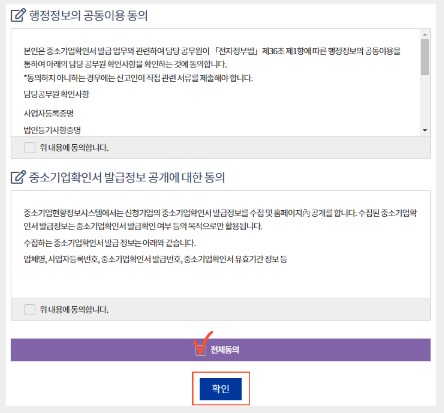Screen dimensions: 444x413
Task: Tick the 전체동의 checkbox in the purple bar
Action: (200, 350)
